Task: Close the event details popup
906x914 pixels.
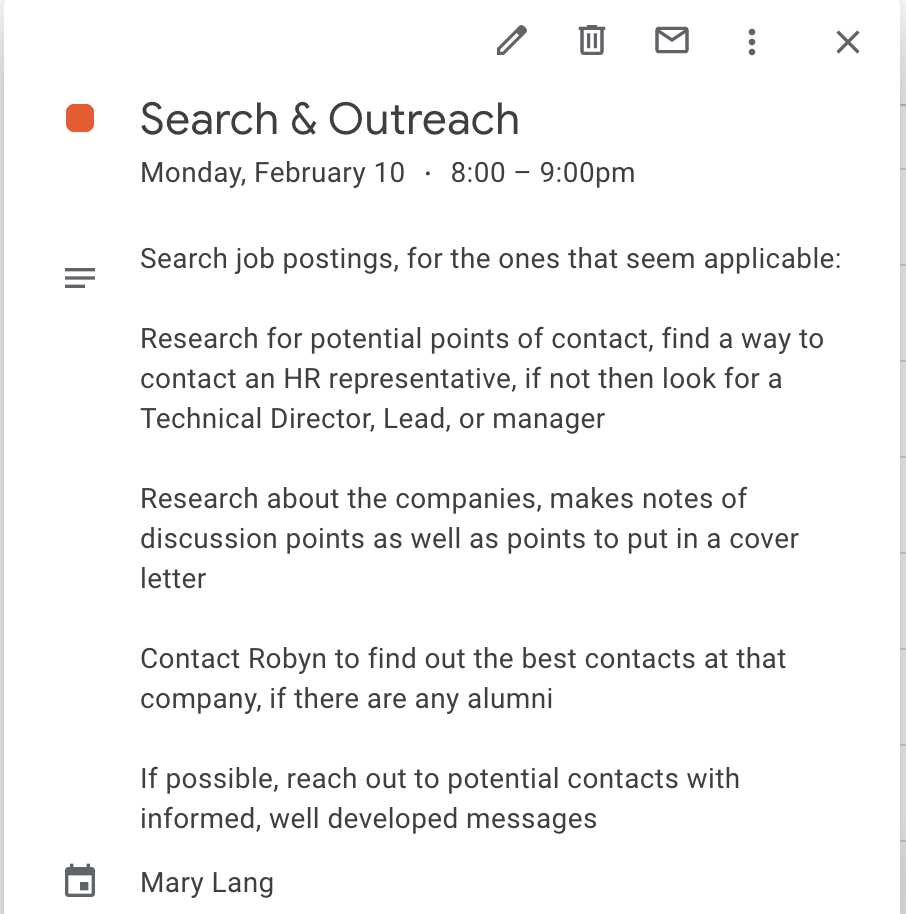Action: click(848, 42)
